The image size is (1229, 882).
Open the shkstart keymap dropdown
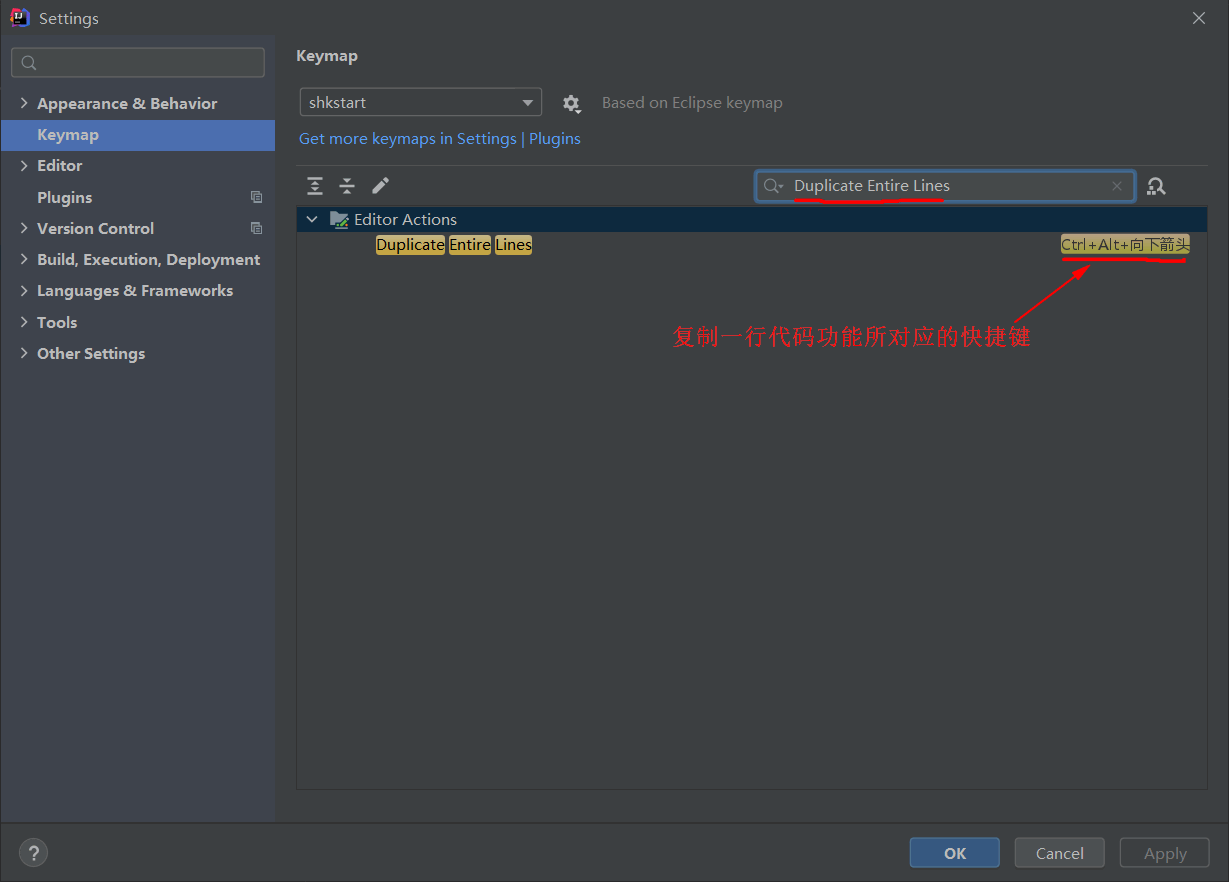coord(421,102)
